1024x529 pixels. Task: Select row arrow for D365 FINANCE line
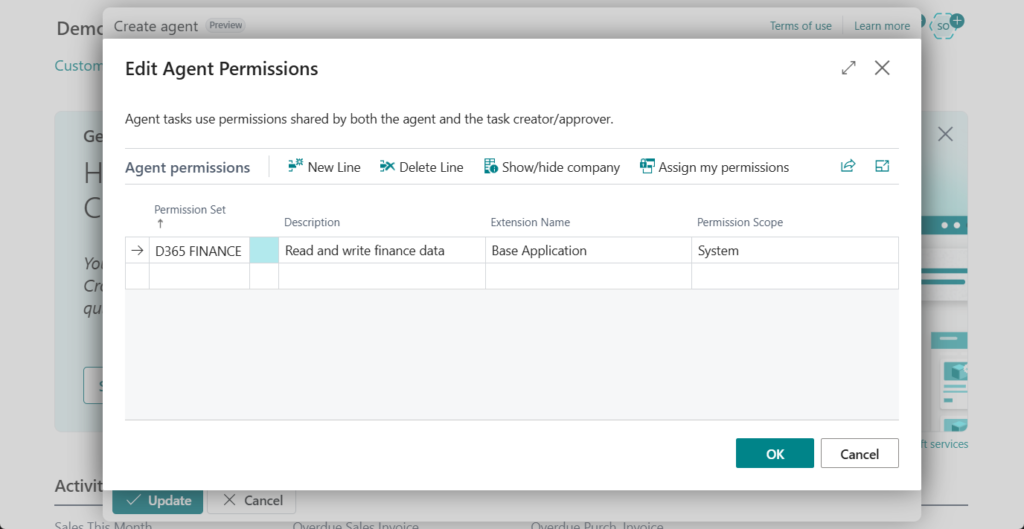(137, 251)
